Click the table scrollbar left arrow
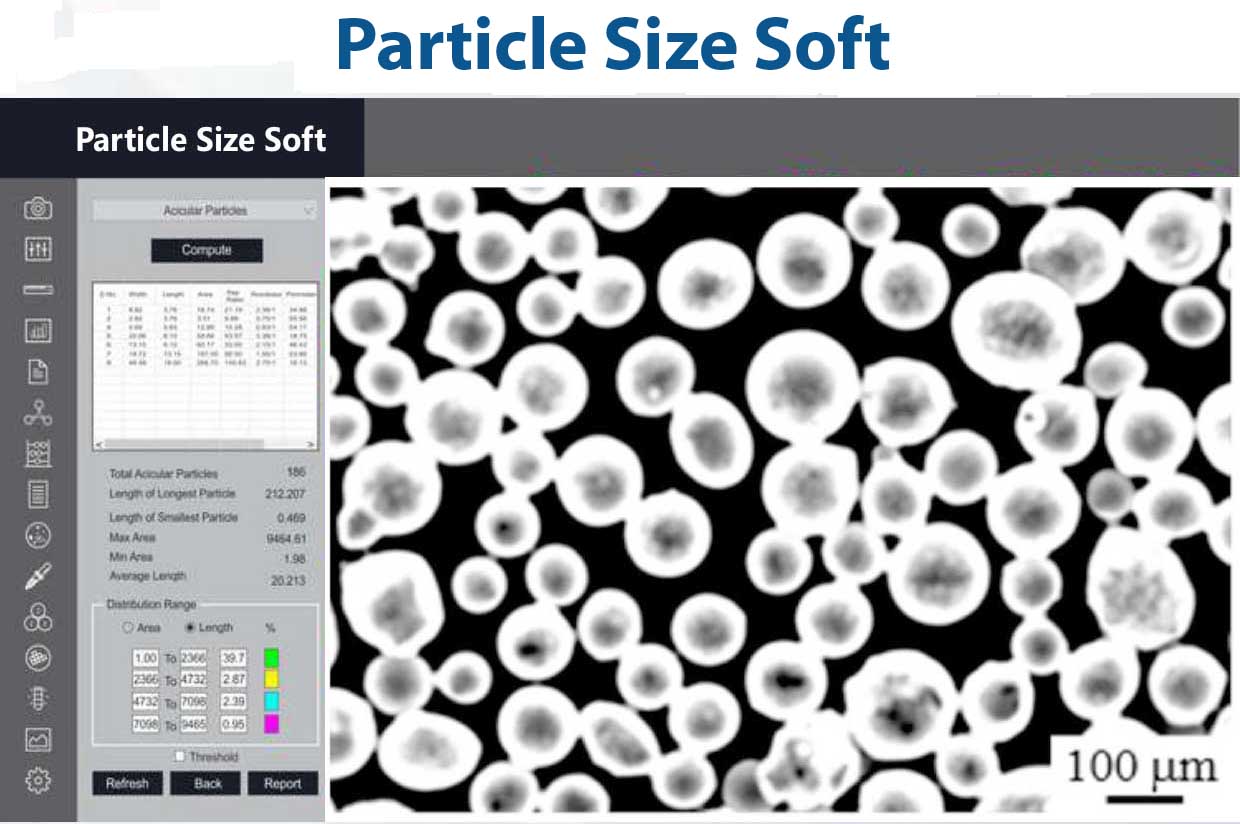 pos(99,444)
